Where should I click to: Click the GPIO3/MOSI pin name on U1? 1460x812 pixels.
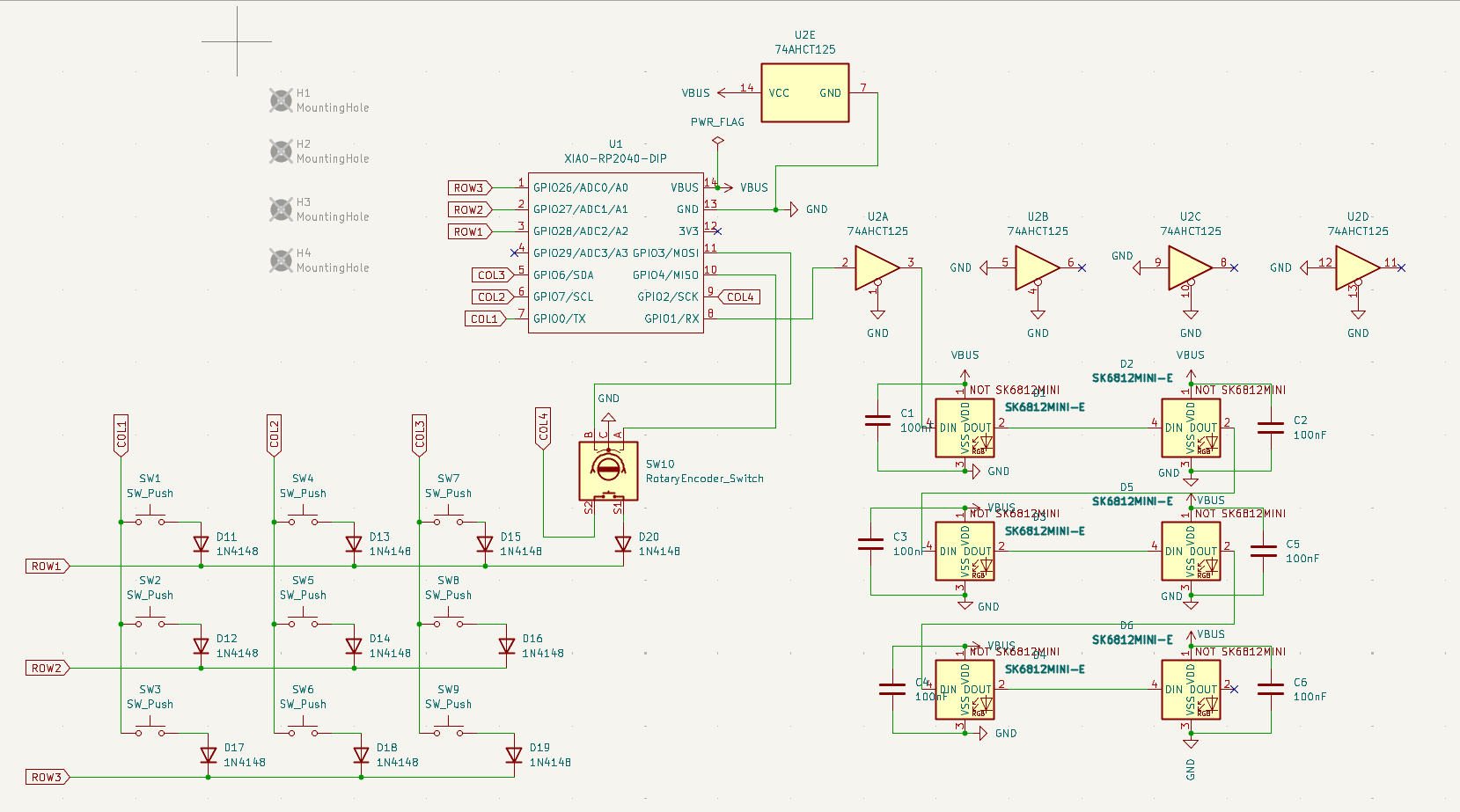pyautogui.click(x=665, y=253)
